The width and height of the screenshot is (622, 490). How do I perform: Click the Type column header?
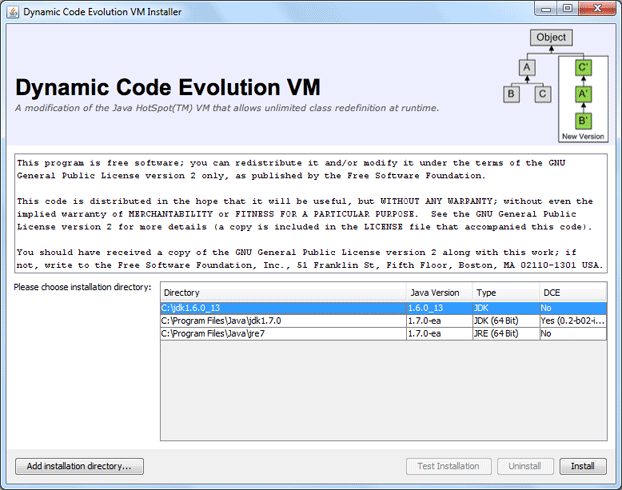[x=506, y=293]
